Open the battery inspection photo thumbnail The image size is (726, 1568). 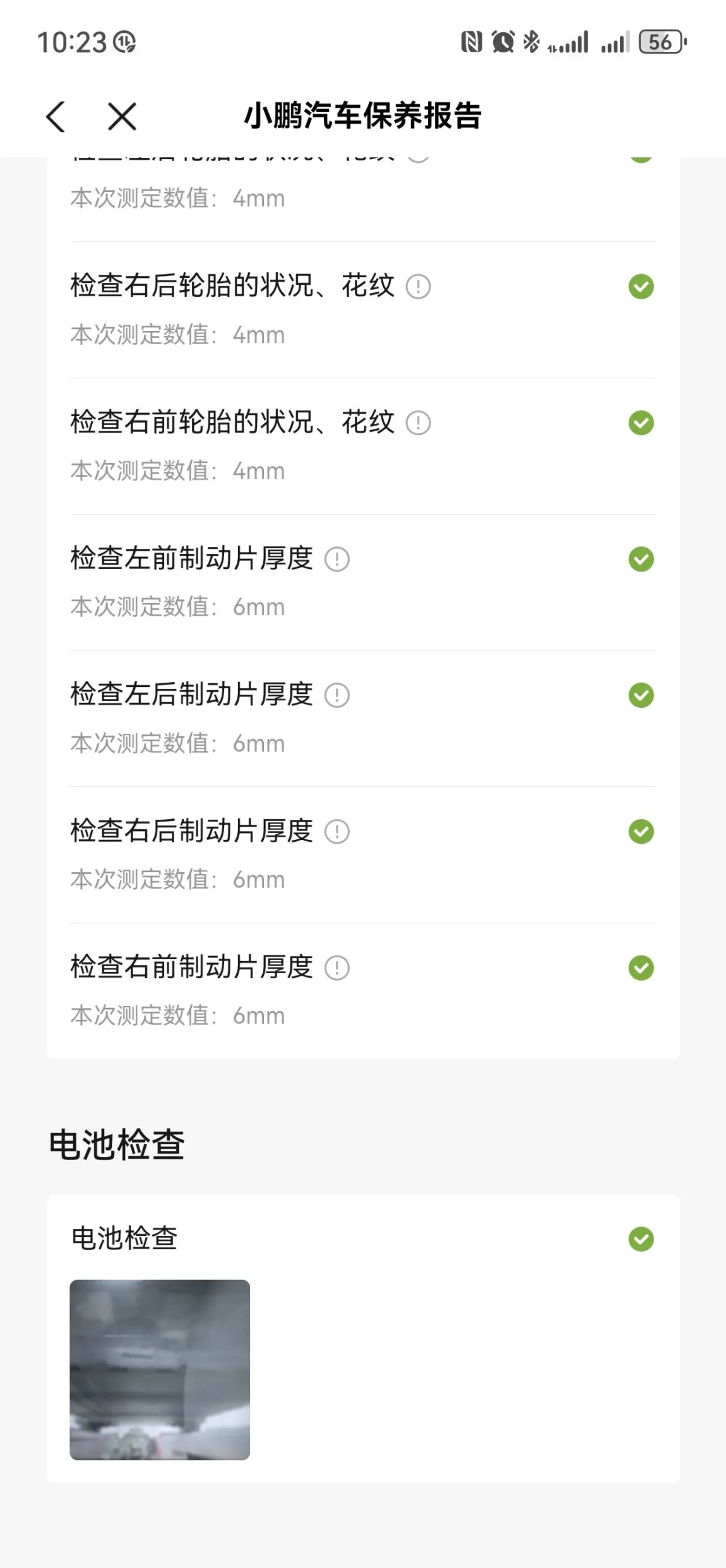(160, 1370)
